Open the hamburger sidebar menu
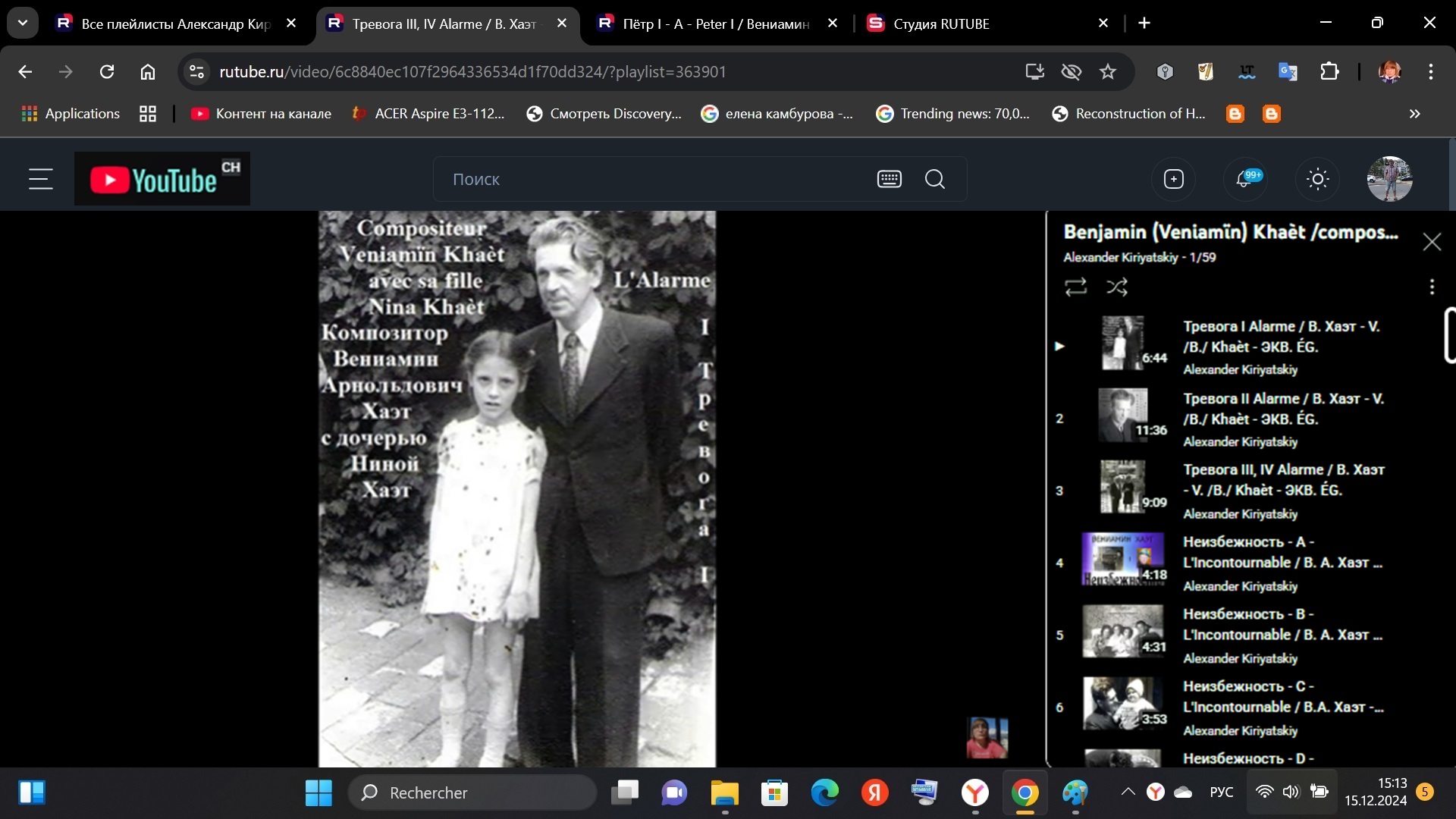1456x819 pixels. [x=41, y=179]
